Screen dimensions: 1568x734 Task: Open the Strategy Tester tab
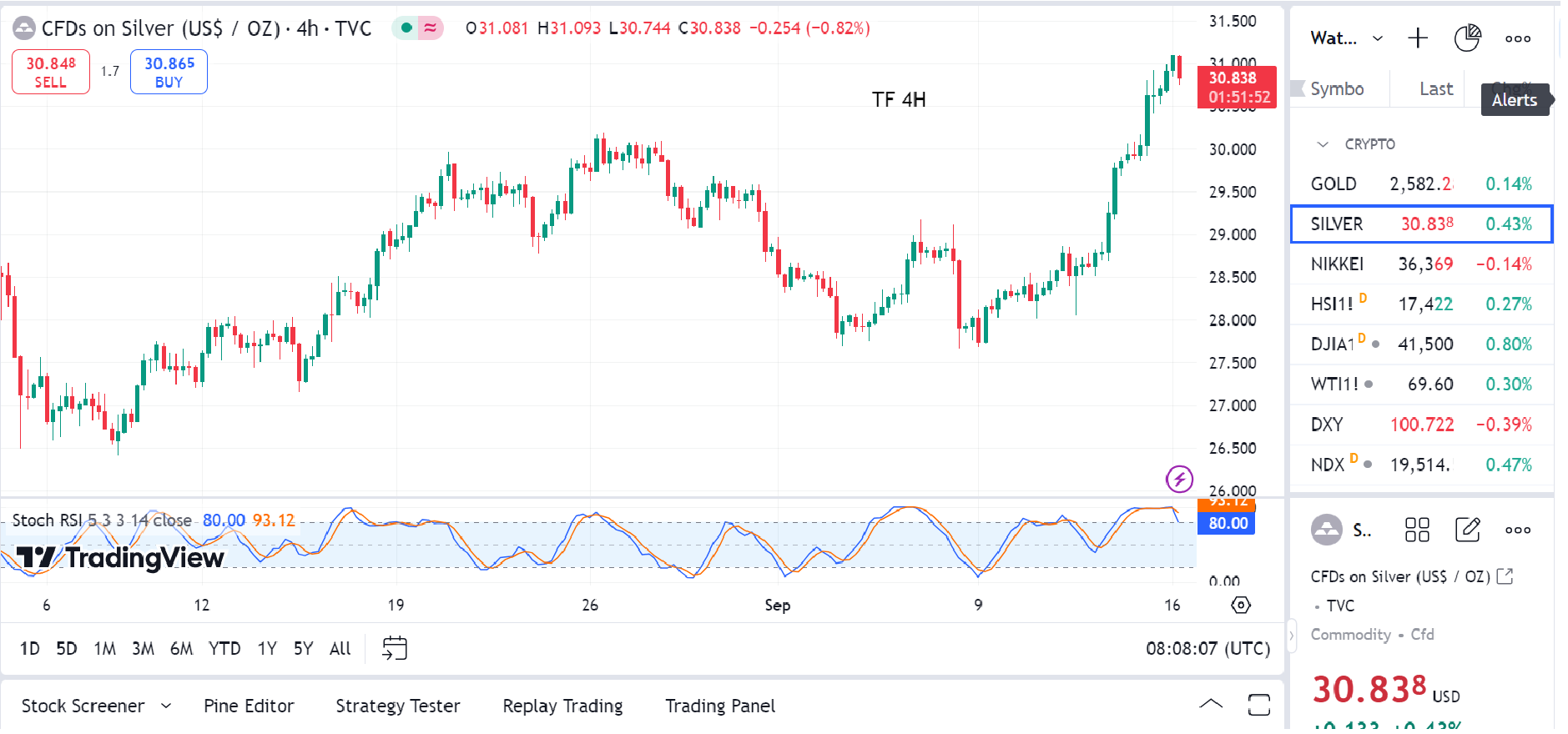[397, 706]
